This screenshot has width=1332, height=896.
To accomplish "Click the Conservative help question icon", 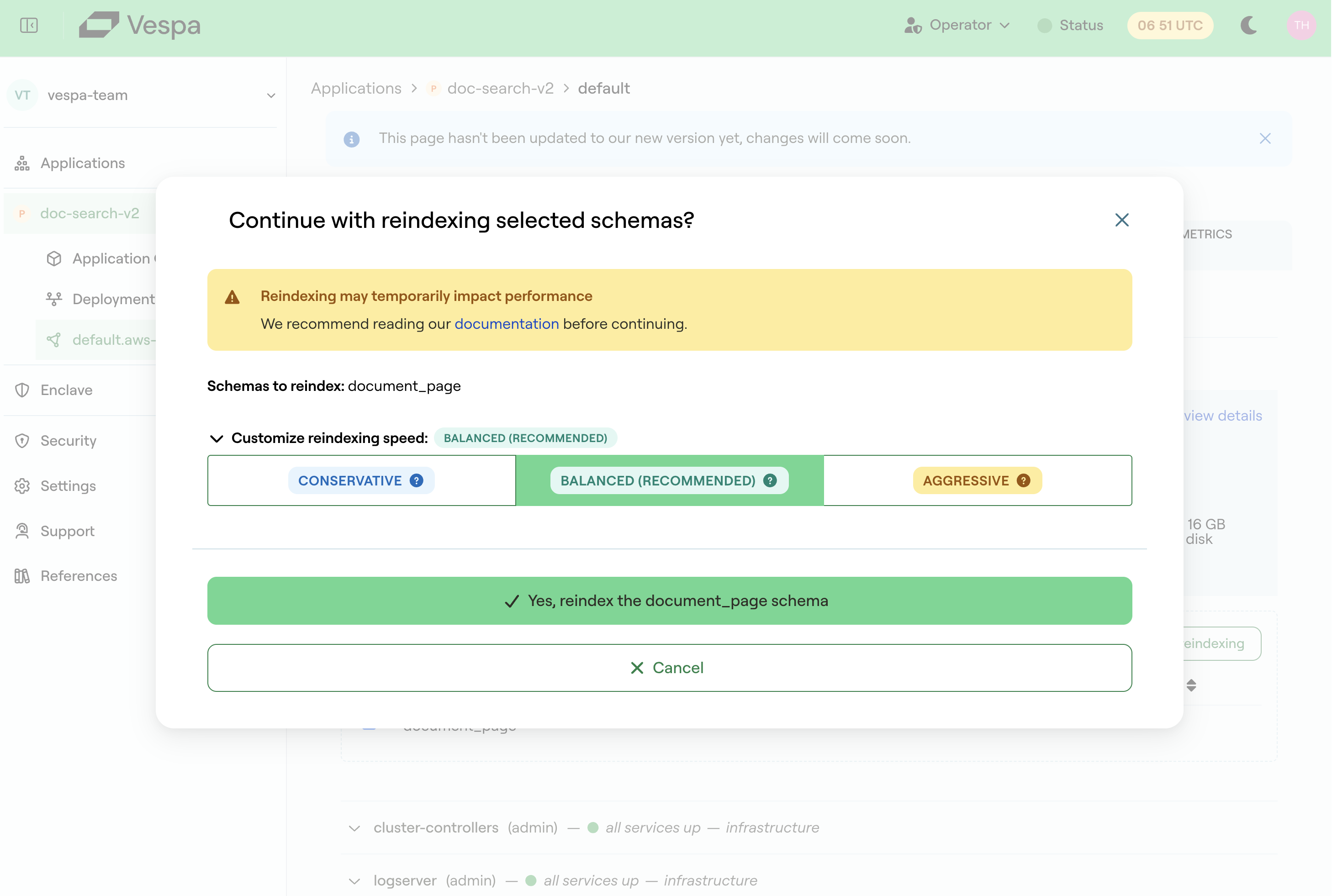I will coord(417,480).
